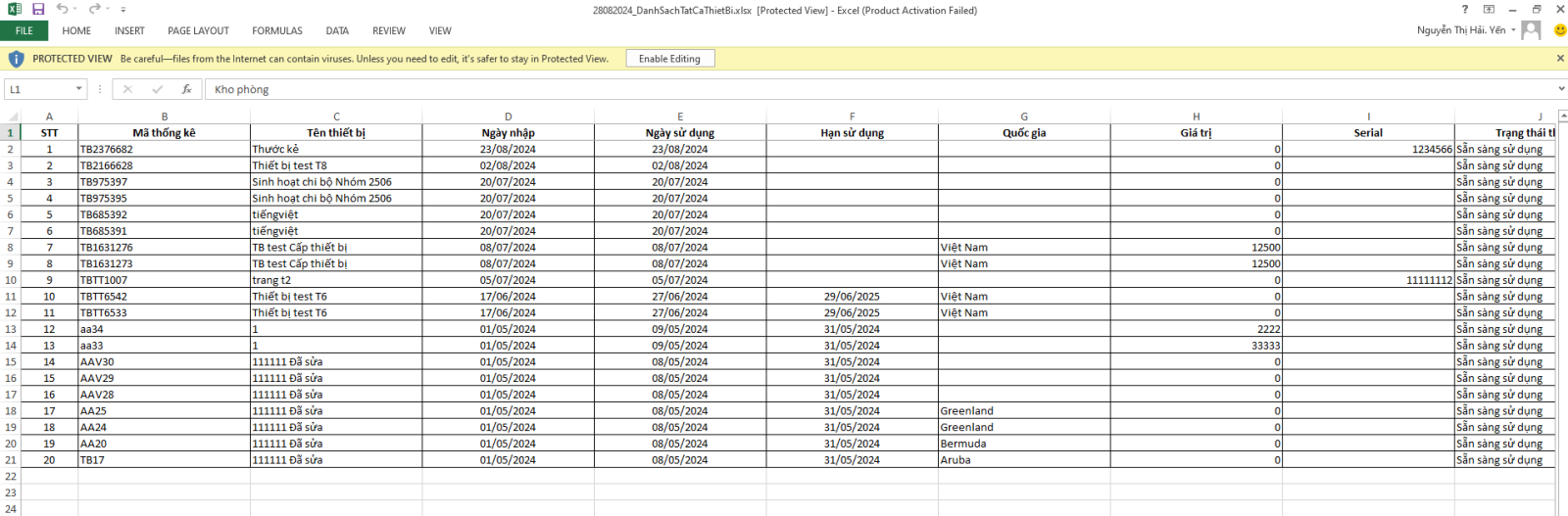Select cell AAV30
Viewport: 1568px width, 516px height.
click(x=164, y=362)
